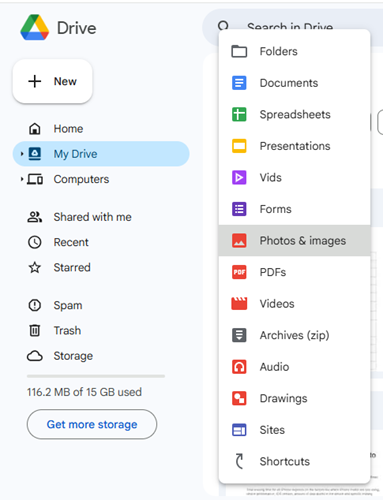Click the red Drawings icon
The width and height of the screenshot is (383, 500).
239,398
